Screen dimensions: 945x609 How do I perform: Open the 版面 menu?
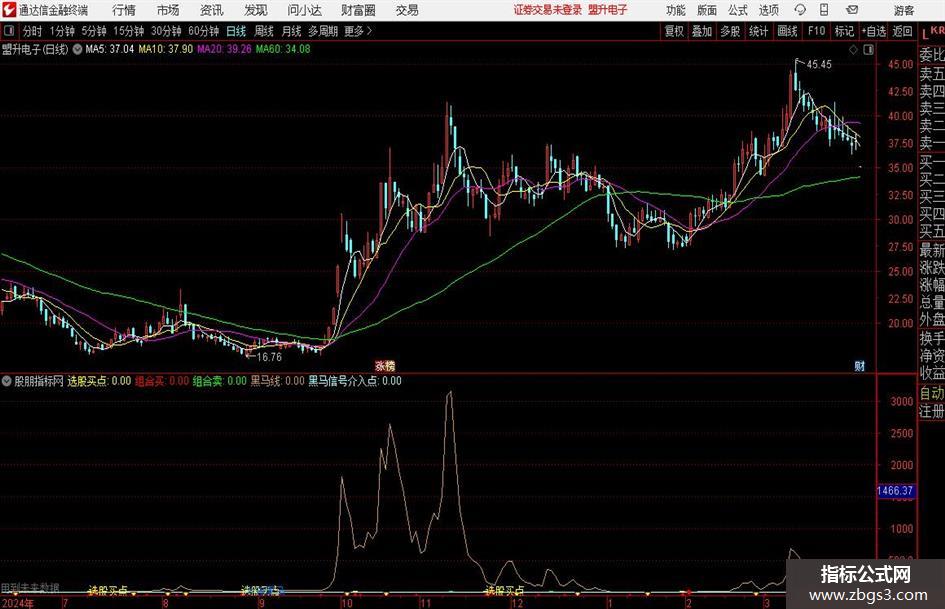(x=706, y=10)
